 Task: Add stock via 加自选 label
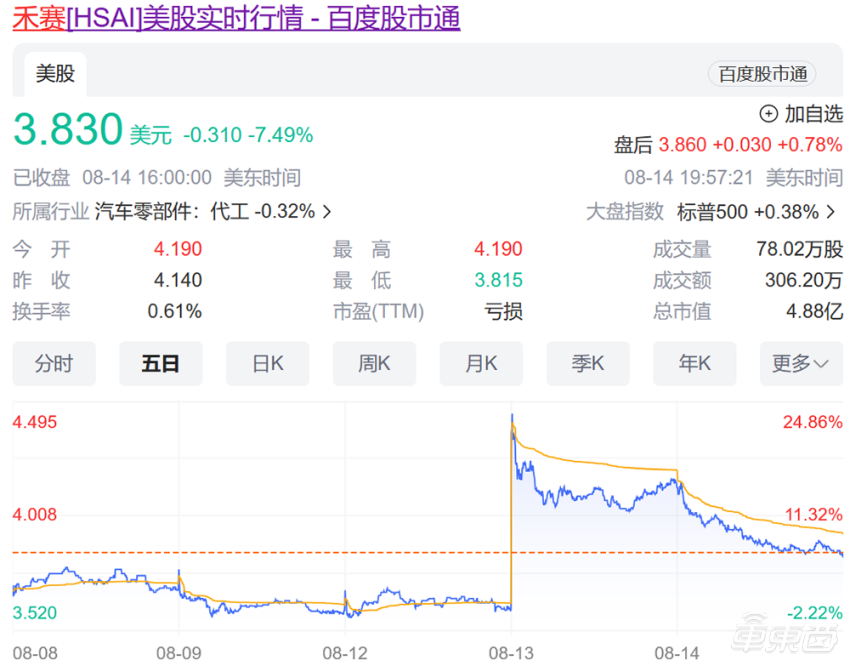click(814, 114)
